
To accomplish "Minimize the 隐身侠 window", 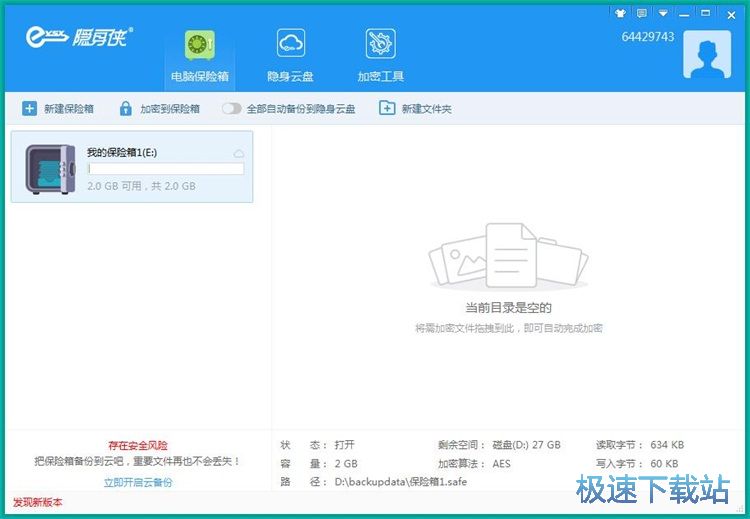I will [684, 13].
